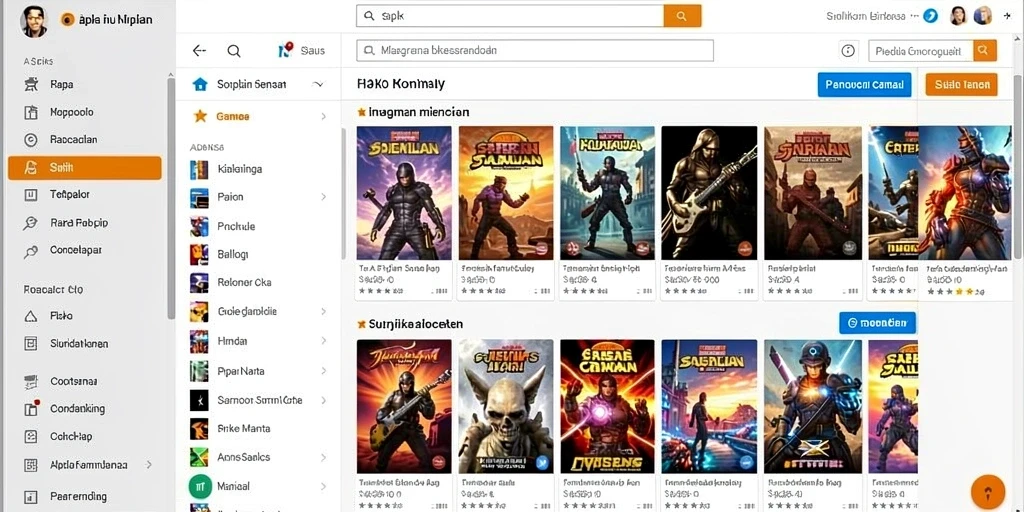Open the orange floating help button
This screenshot has height=512, width=1024.
coord(987,492)
